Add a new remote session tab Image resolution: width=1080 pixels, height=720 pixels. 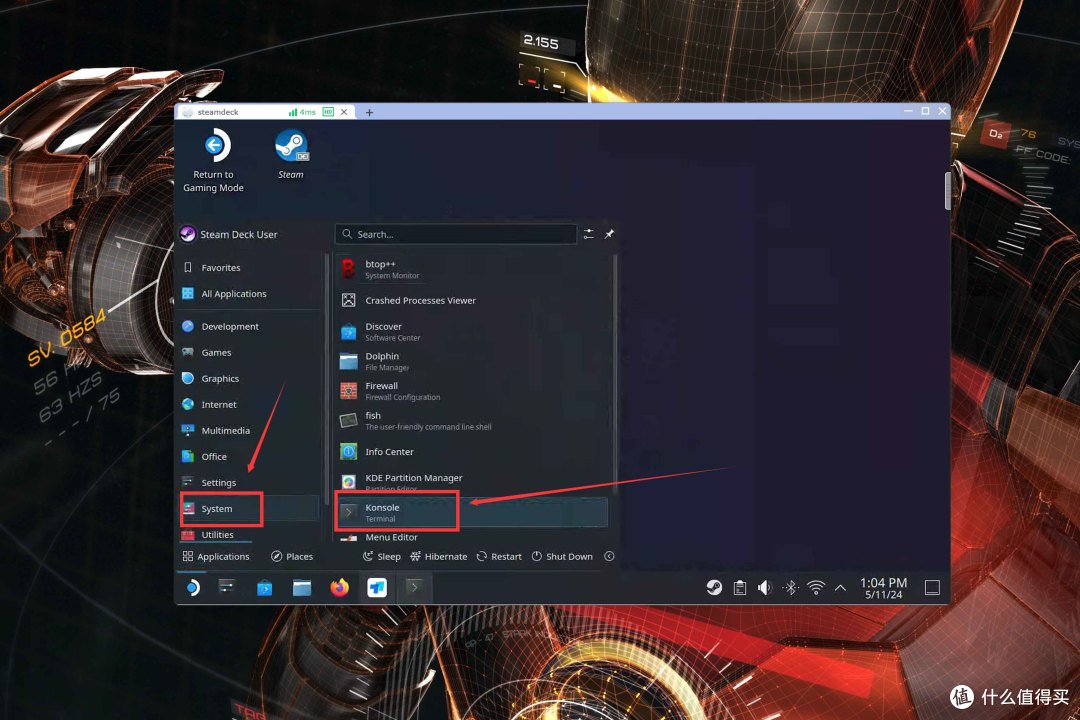[369, 112]
